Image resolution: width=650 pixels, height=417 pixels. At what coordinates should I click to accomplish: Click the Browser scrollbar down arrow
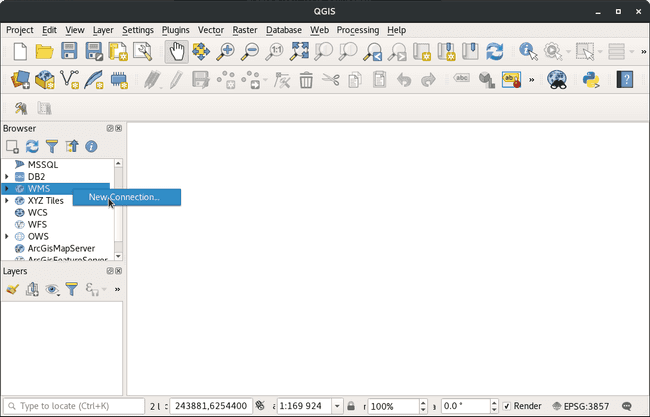[x=119, y=256]
